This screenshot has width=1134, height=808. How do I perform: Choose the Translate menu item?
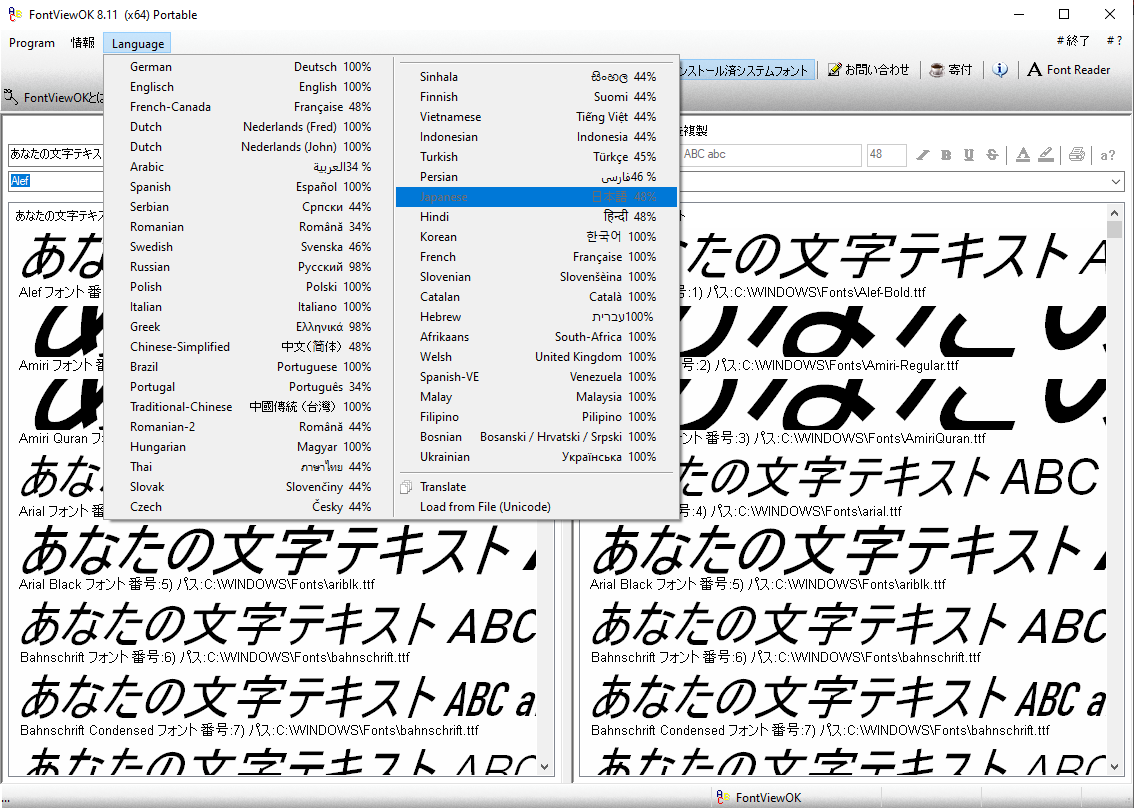click(x=537, y=487)
